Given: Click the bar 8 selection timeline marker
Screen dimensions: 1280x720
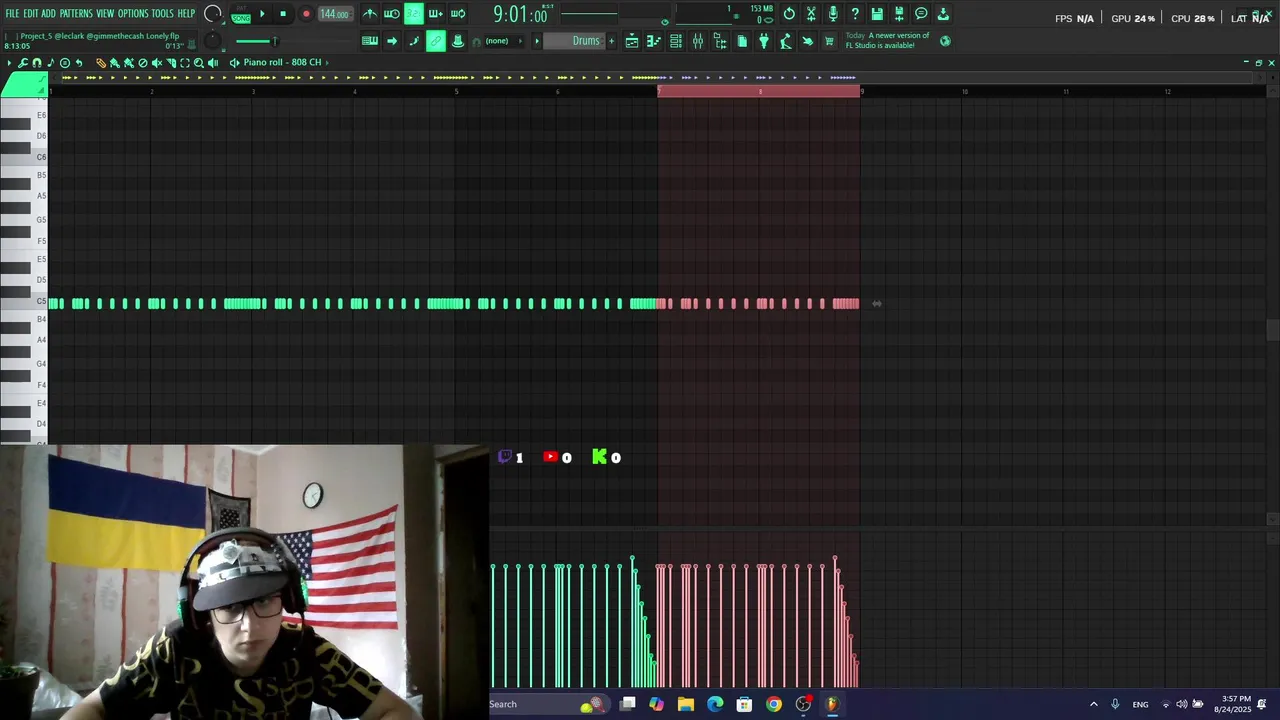Looking at the screenshot, I should tap(759, 91).
